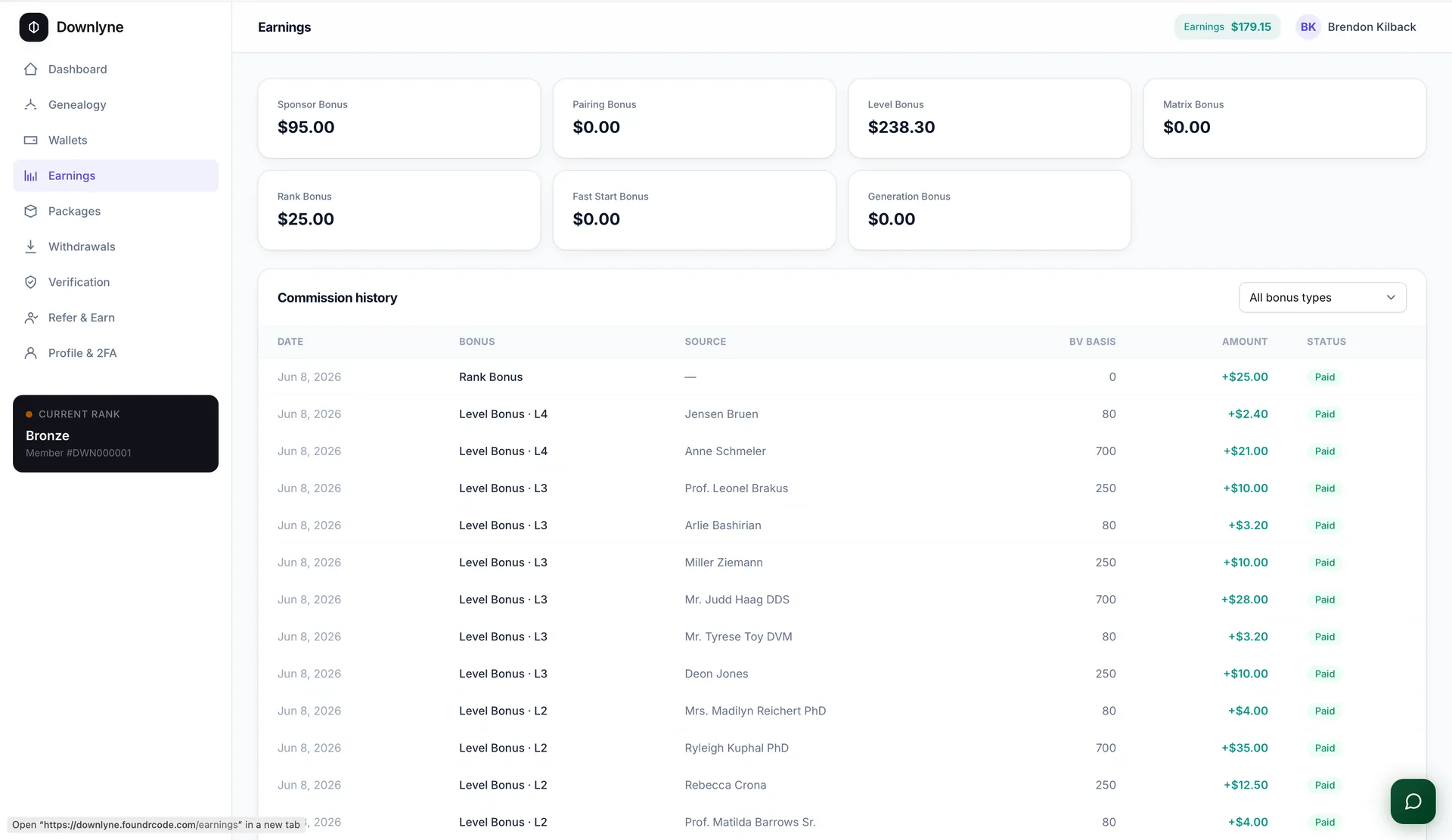Viewport: 1452px width, 840px height.
Task: Open Refer & Earn page
Action: pos(116,318)
